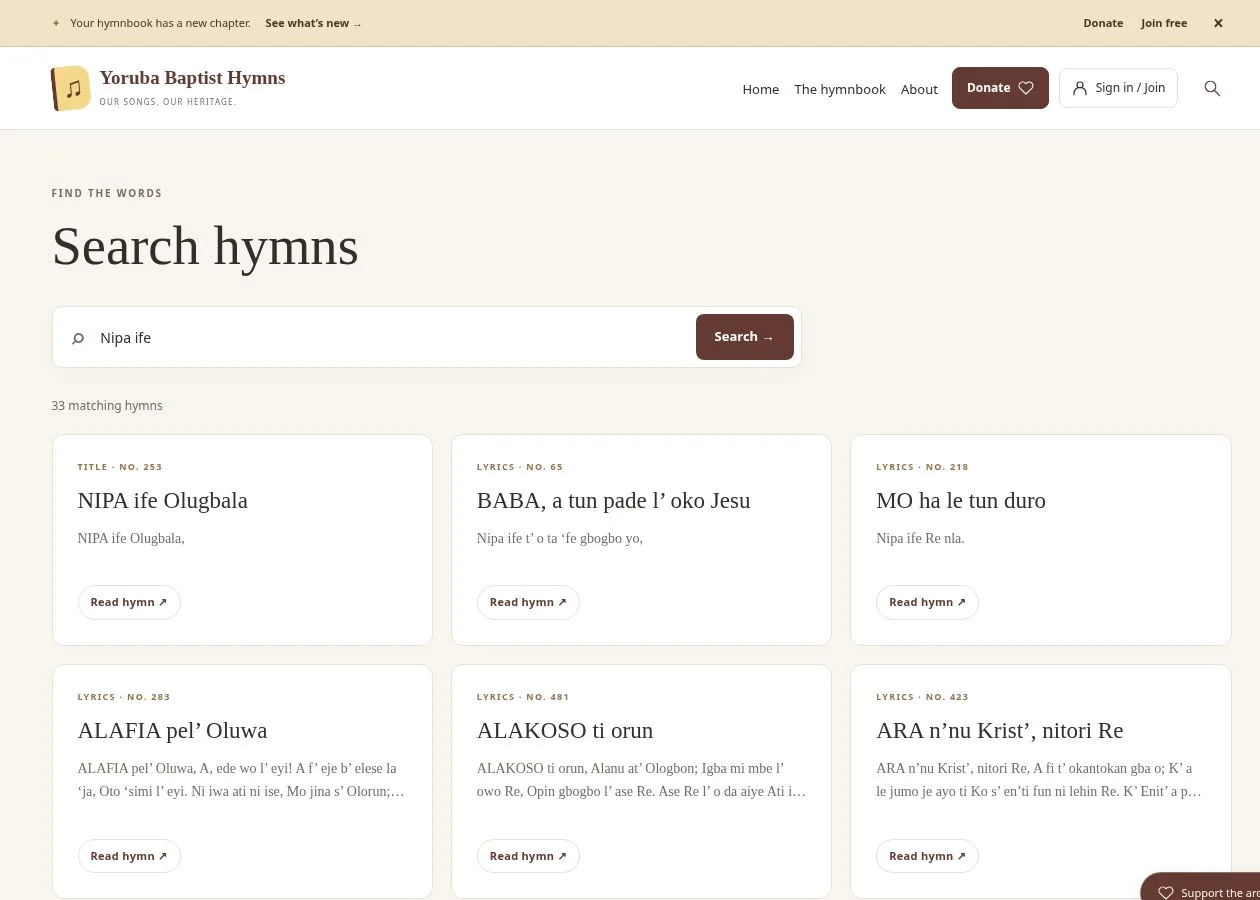Read hymn MO ha le tun duro
Screen dimensions: 1260x900
(x=927, y=602)
